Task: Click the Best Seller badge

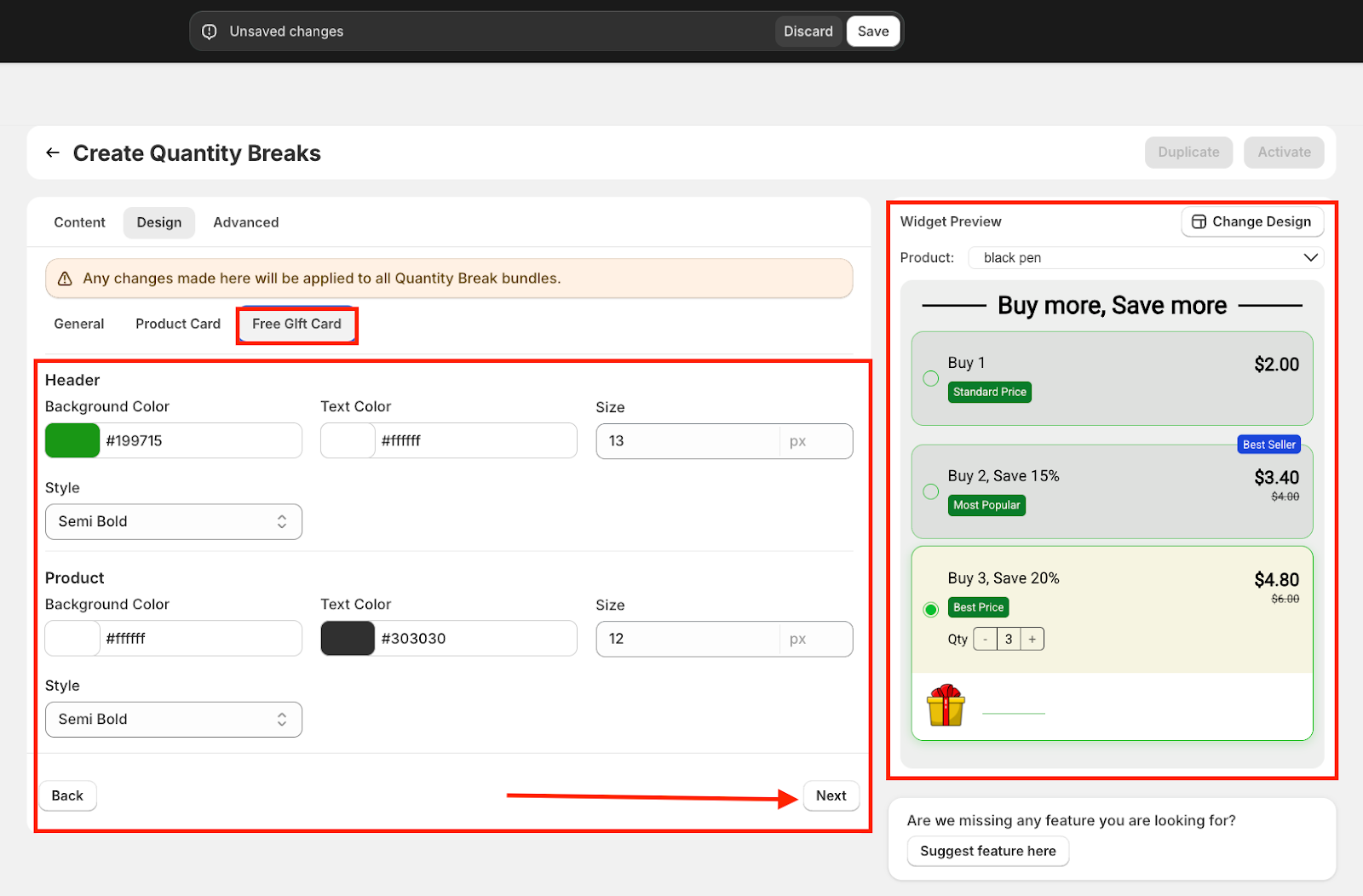Action: pos(1268,445)
